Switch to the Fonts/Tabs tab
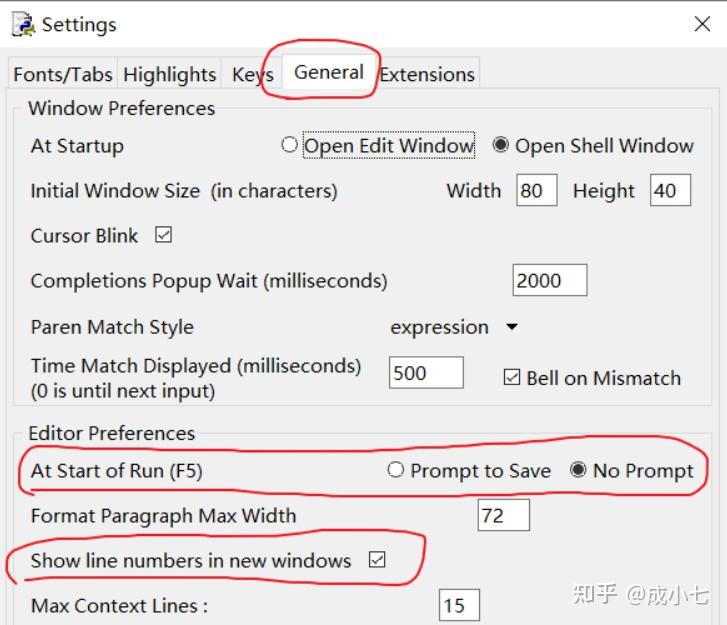The height and width of the screenshot is (625, 727). 63,74
